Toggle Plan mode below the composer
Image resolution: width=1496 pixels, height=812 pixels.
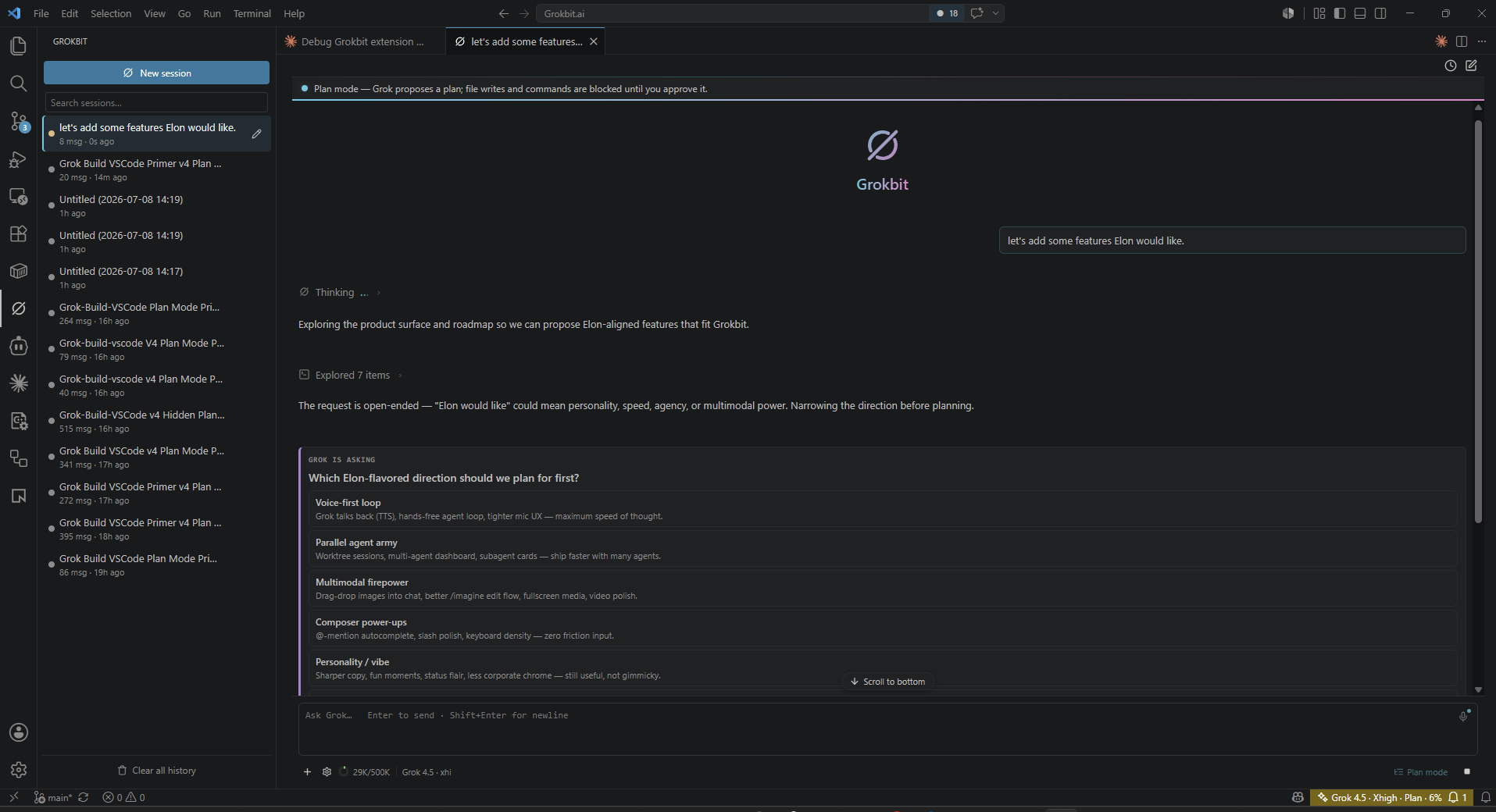click(x=1421, y=772)
